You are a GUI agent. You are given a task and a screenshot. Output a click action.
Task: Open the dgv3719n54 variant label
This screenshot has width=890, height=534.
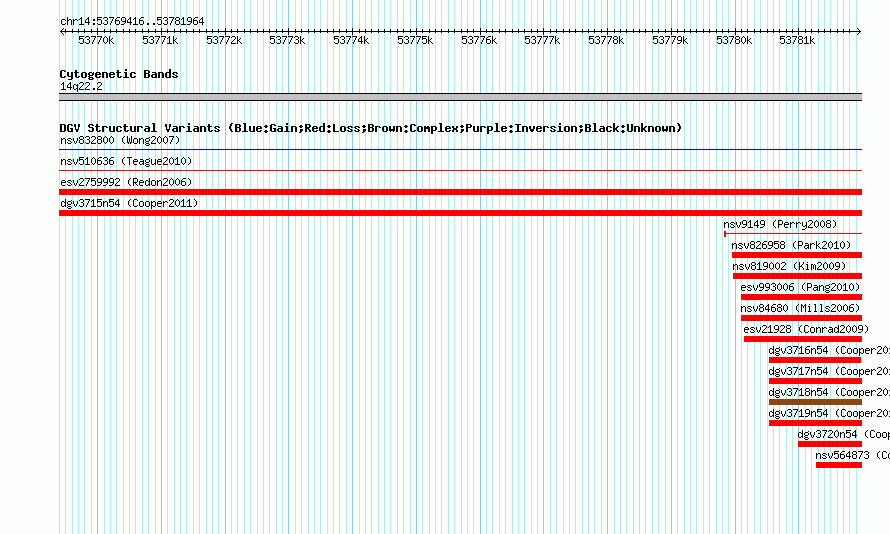[x=829, y=413]
